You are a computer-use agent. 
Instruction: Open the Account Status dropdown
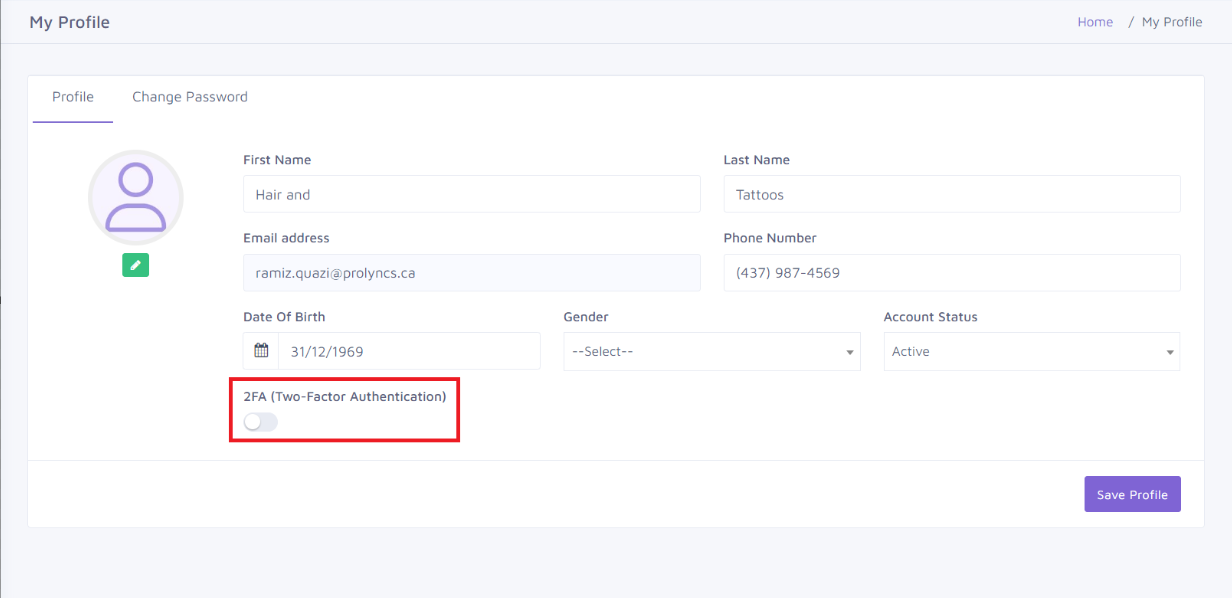pyautogui.click(x=1032, y=352)
